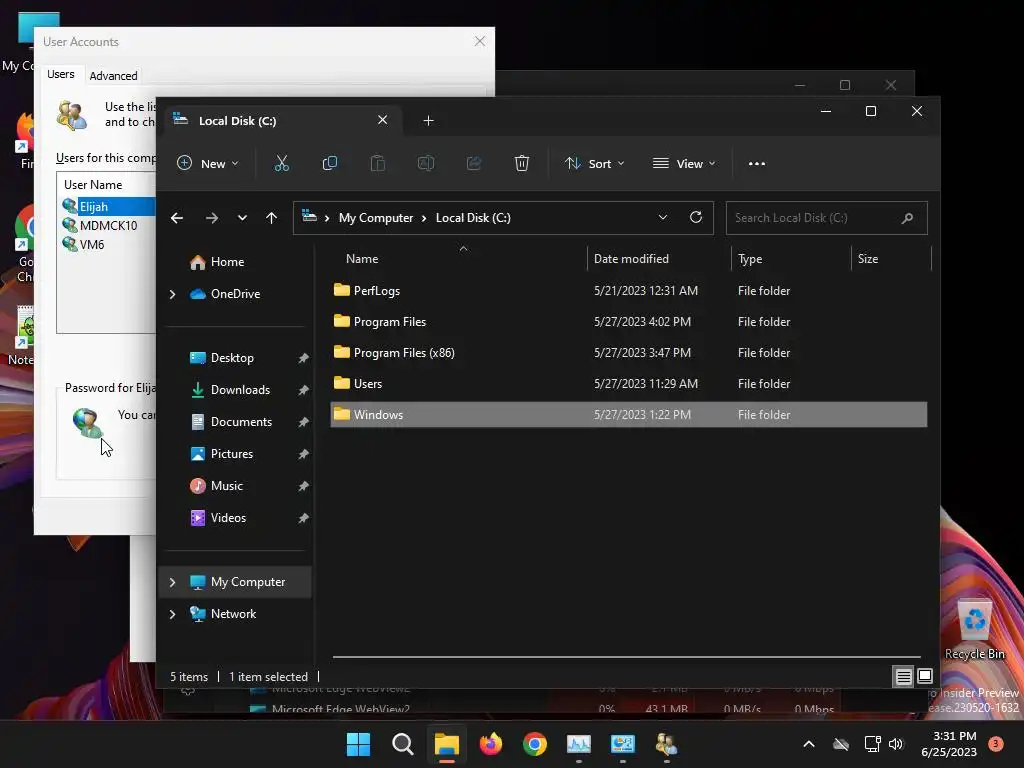This screenshot has height=768, width=1024.
Task: Open the three-dot See more menu
Action: point(757,164)
